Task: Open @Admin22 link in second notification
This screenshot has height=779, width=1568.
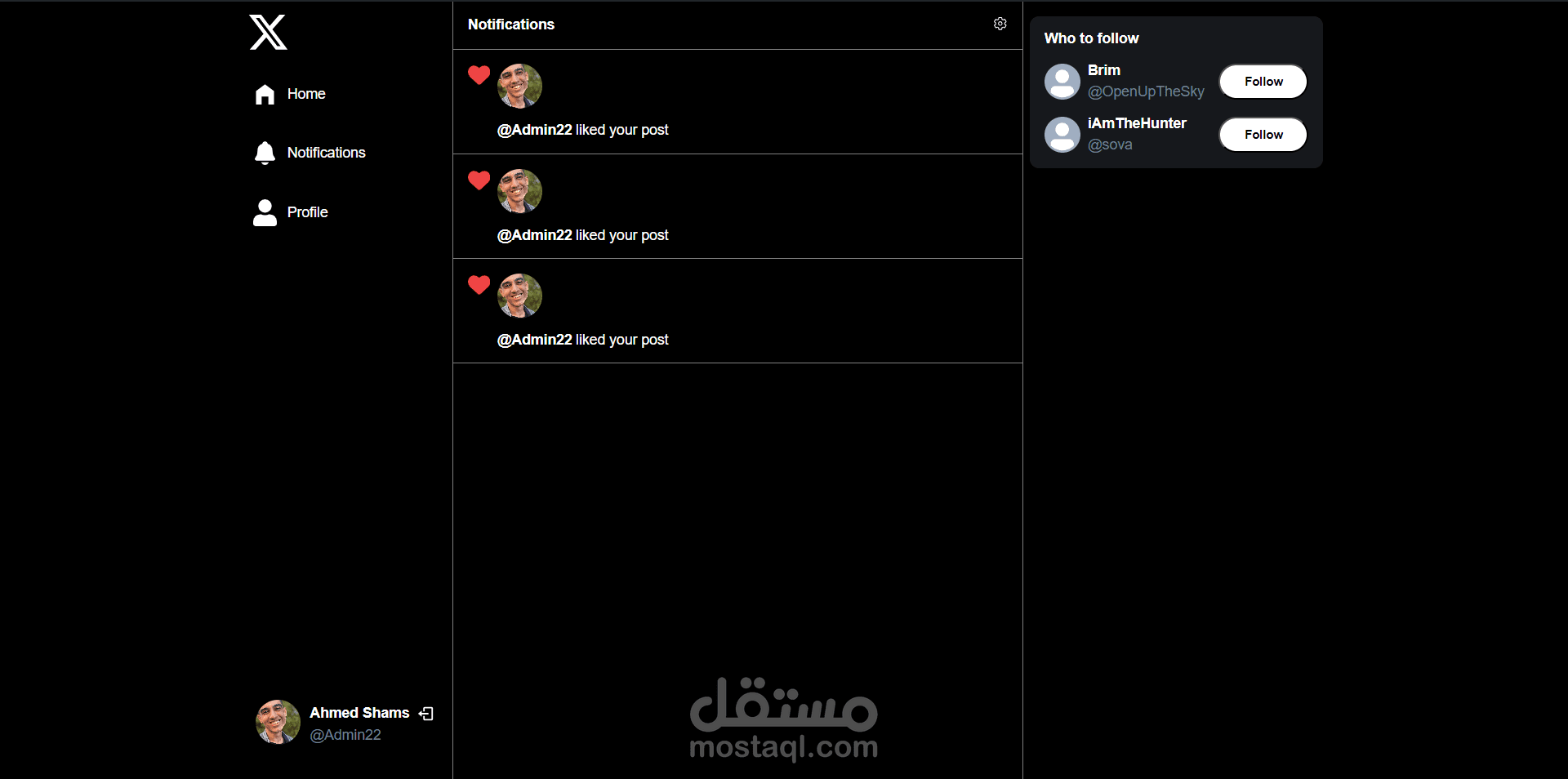Action: (x=535, y=235)
